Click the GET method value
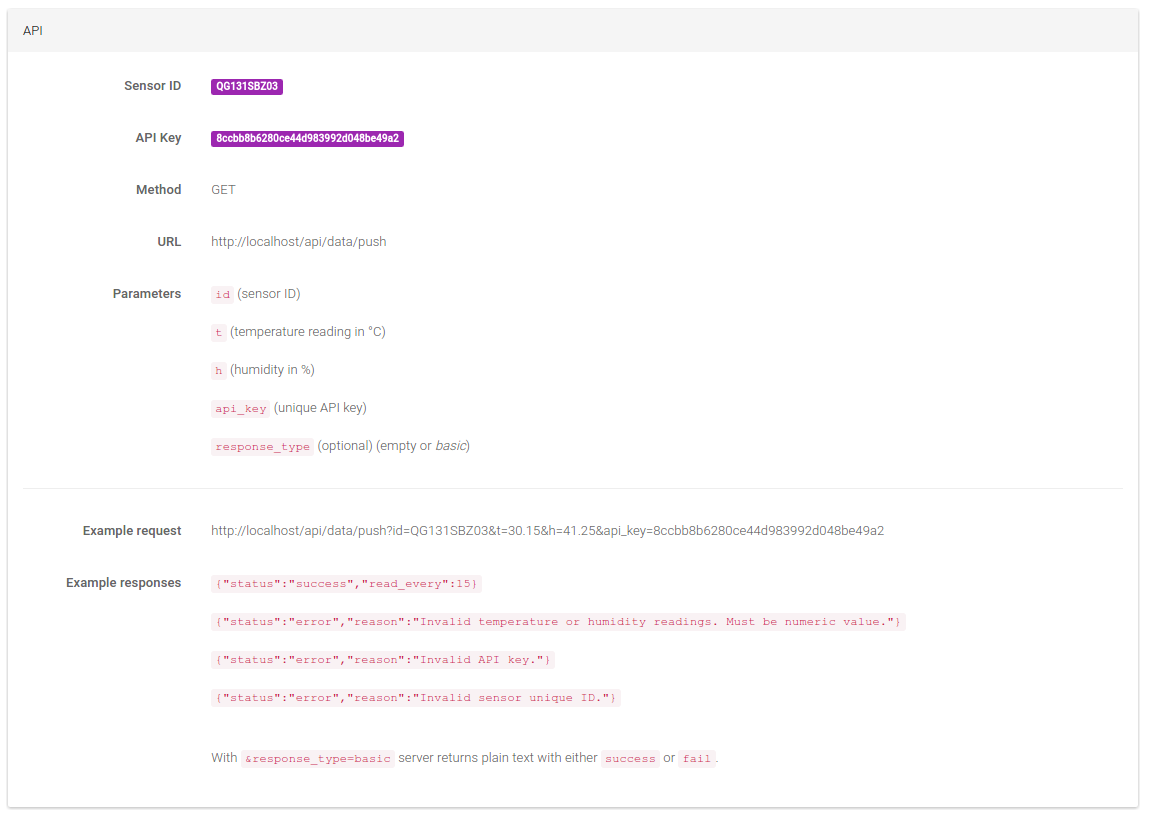Viewport: 1150px width, 817px height. point(223,190)
